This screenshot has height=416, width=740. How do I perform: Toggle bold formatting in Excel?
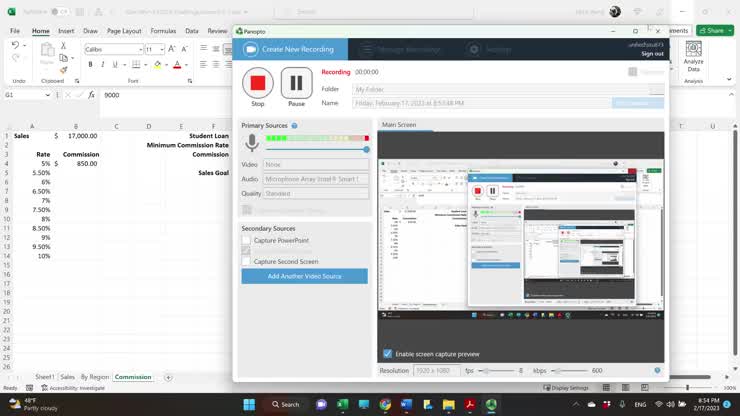(90, 65)
